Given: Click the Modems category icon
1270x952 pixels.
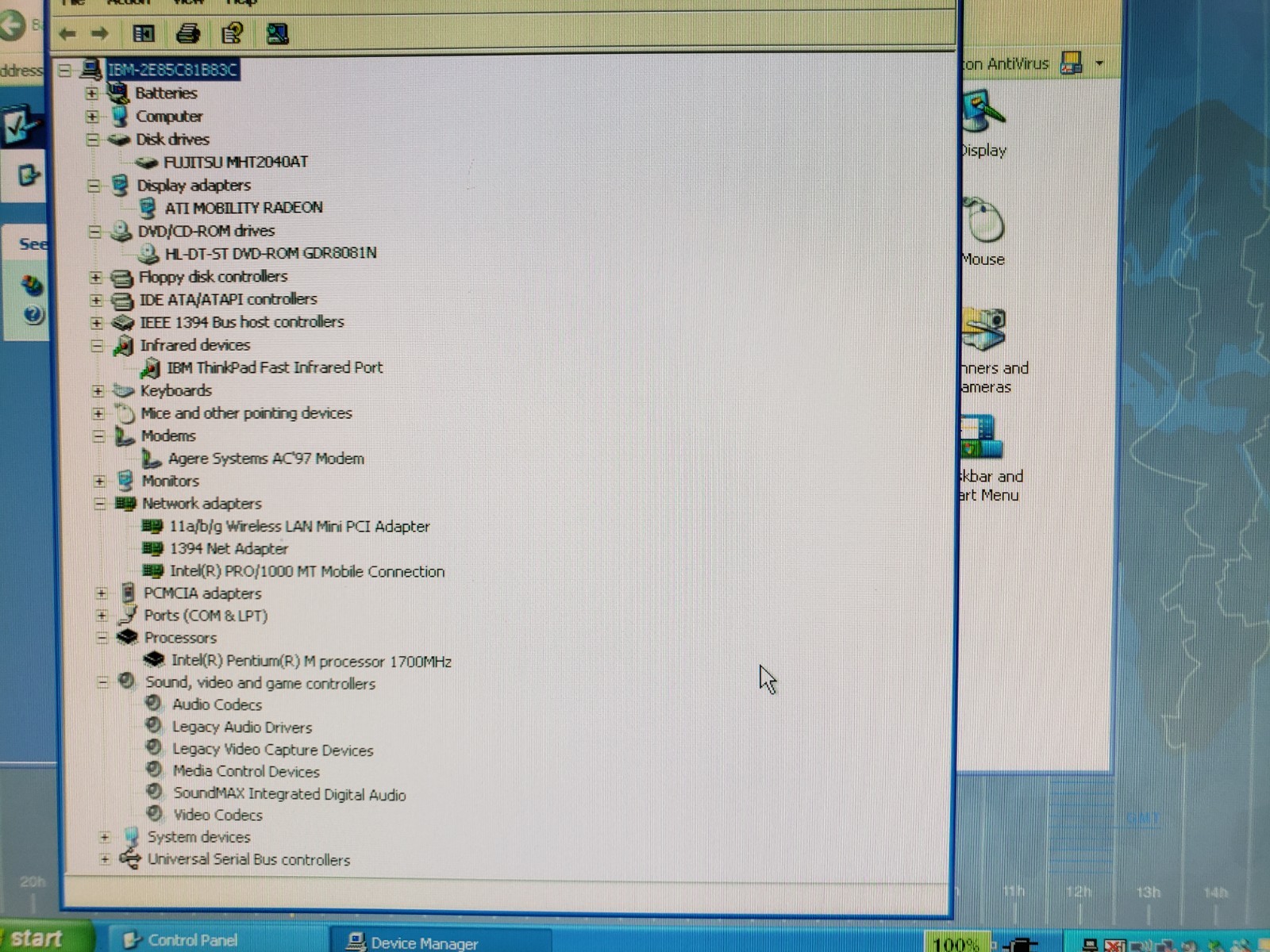Looking at the screenshot, I should (x=124, y=436).
